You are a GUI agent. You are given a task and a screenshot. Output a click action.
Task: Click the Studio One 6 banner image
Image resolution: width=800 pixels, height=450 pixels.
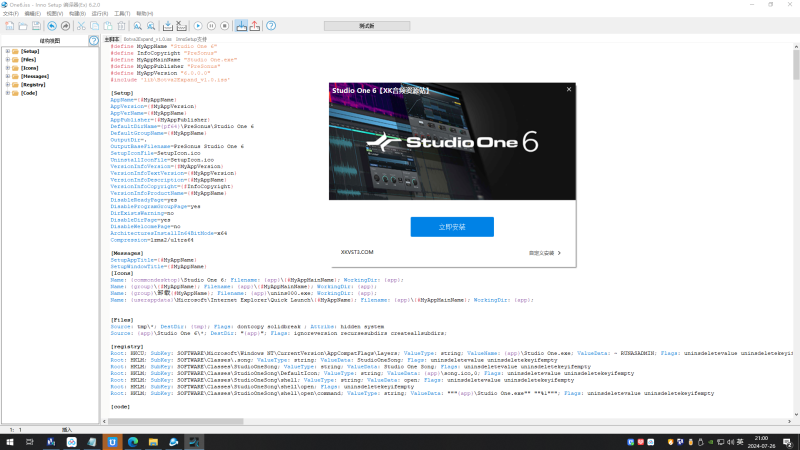coord(452,141)
